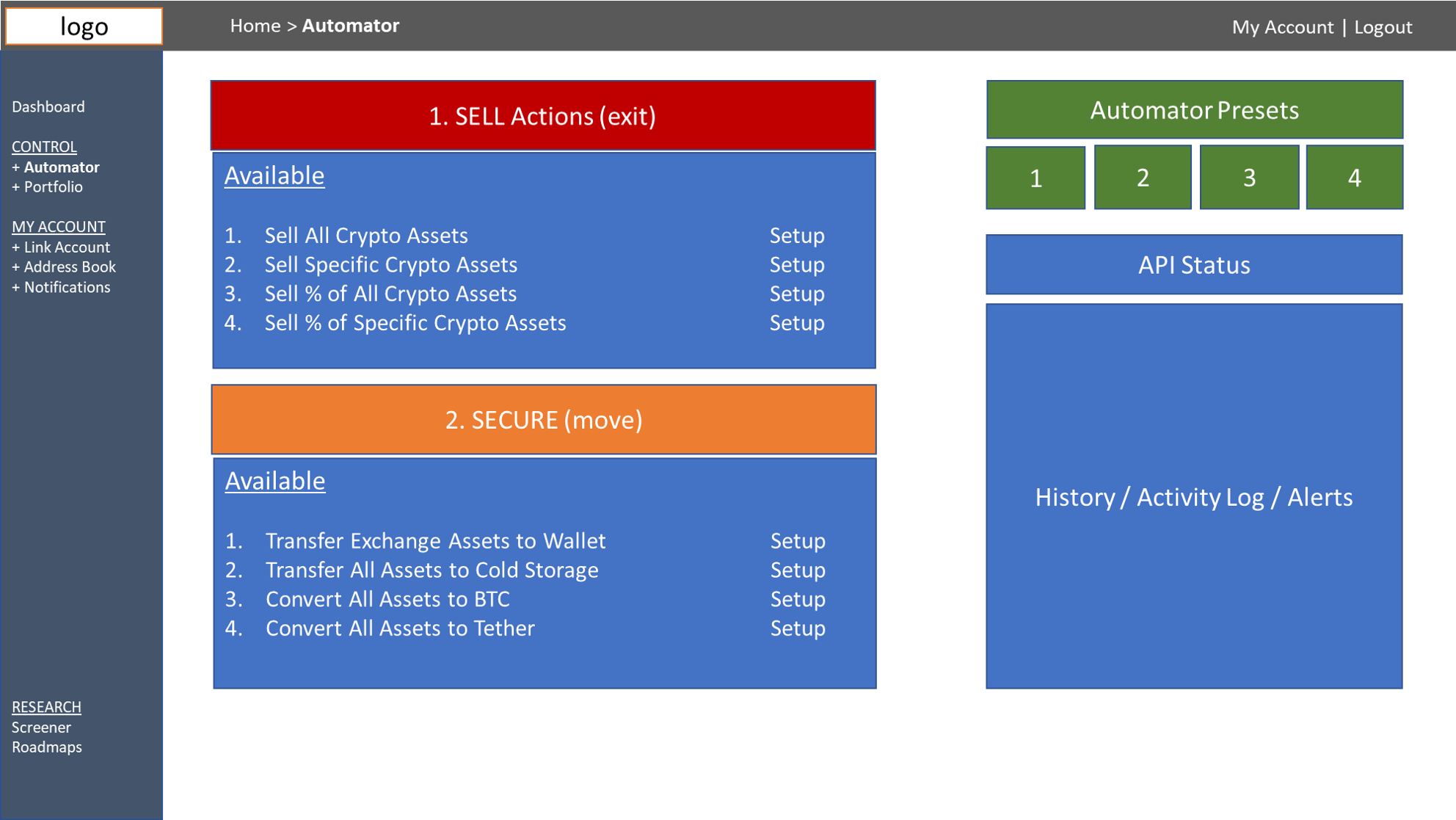This screenshot has width=1456, height=820.
Task: Click Logout in top bar
Action: [x=1383, y=27]
